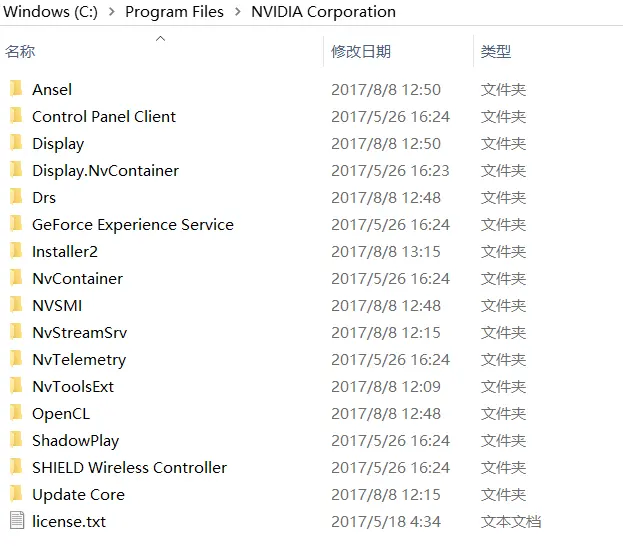Screen dimensions: 623x546
Task: Click the NVSMI folder name
Action: coord(57,306)
